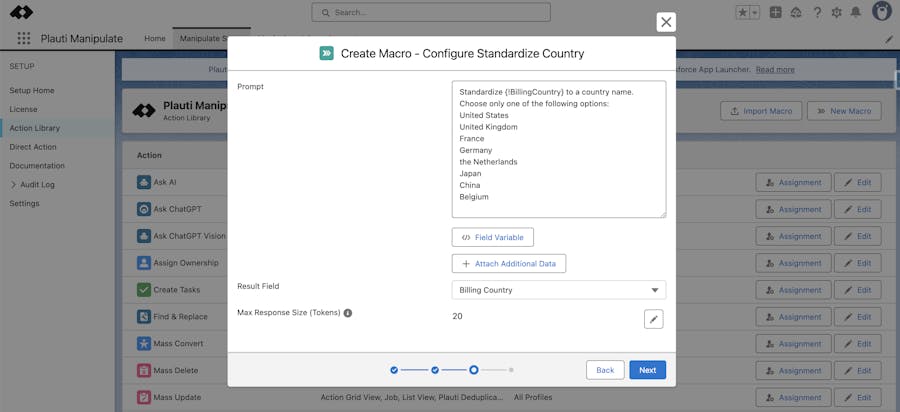
Task: Click into the global Search box
Action: (430, 12)
